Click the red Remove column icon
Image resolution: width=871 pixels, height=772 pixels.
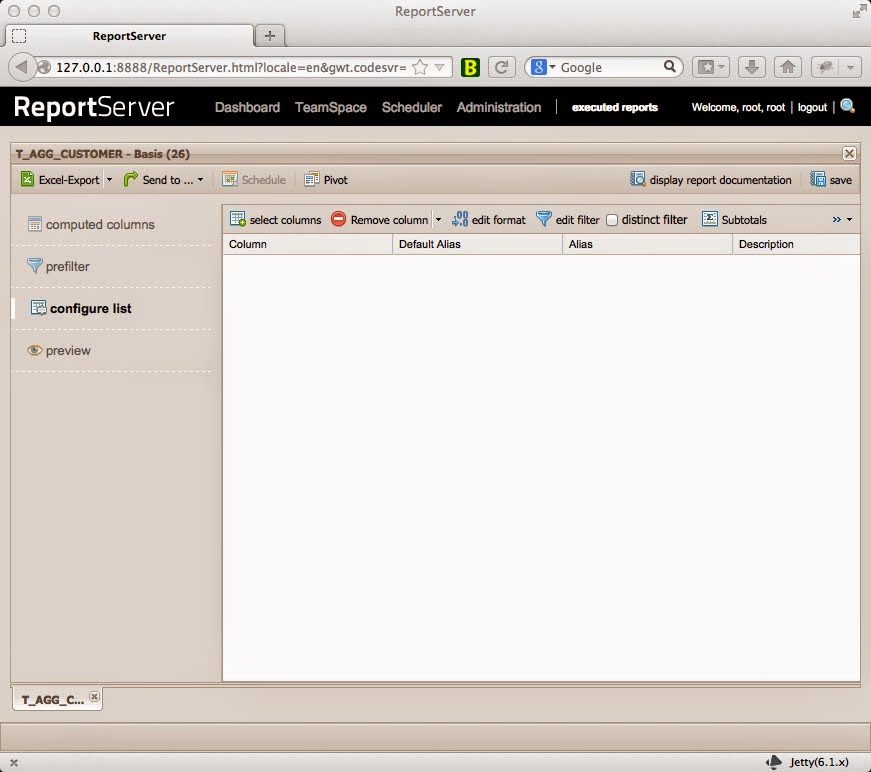pos(338,219)
